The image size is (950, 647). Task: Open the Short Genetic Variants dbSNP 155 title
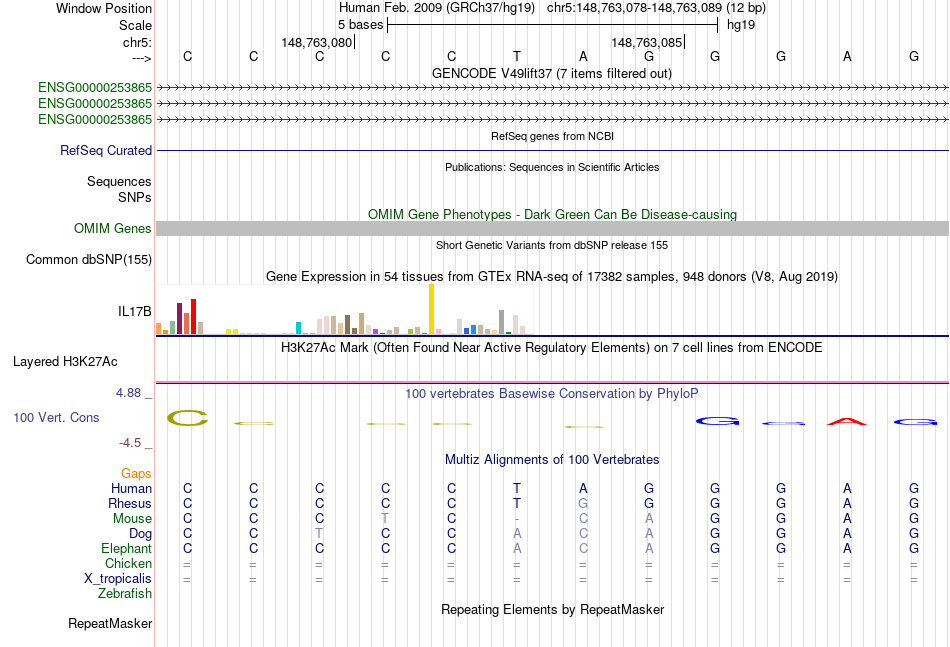(552, 245)
